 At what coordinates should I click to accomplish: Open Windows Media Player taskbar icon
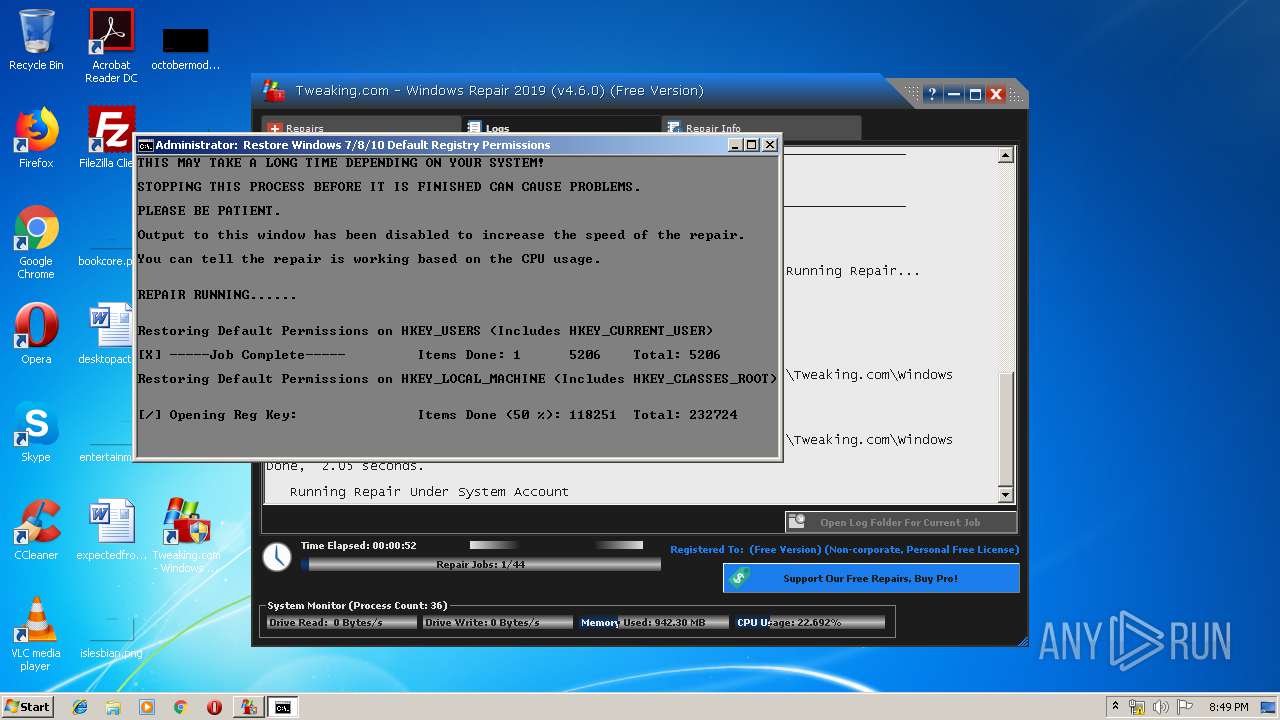pyautogui.click(x=147, y=707)
